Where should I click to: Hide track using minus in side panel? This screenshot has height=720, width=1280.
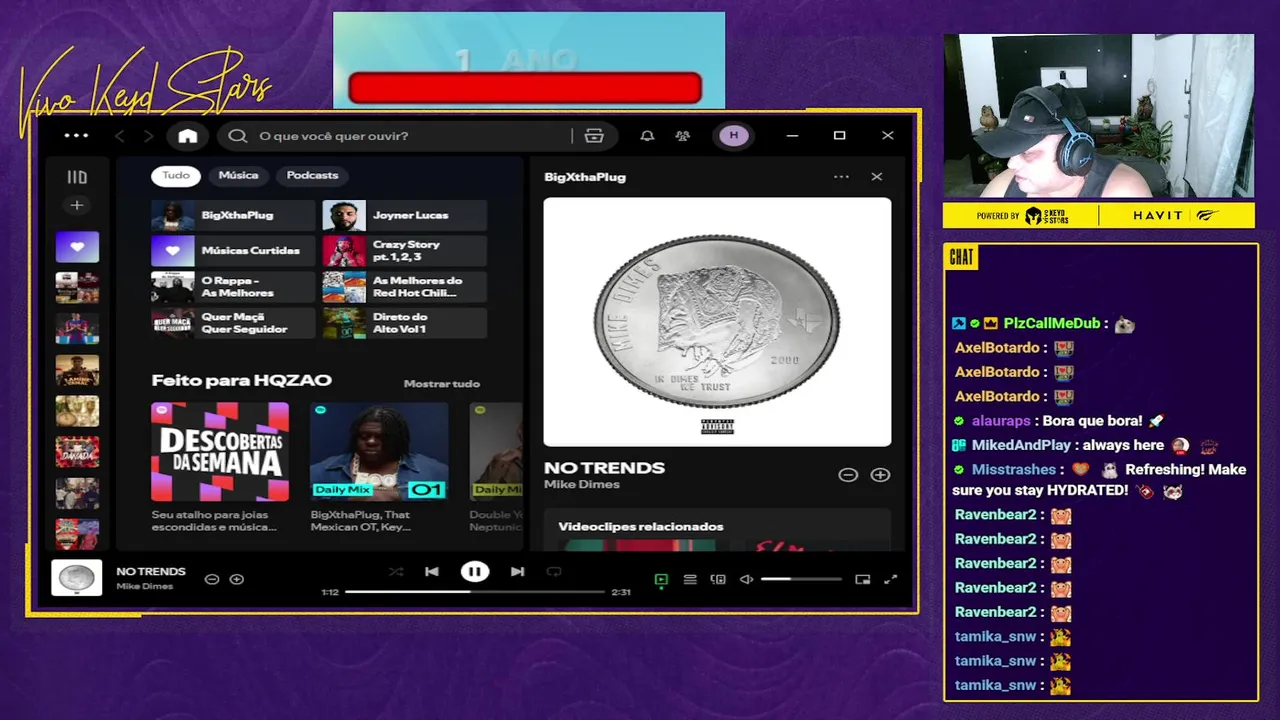pos(848,475)
